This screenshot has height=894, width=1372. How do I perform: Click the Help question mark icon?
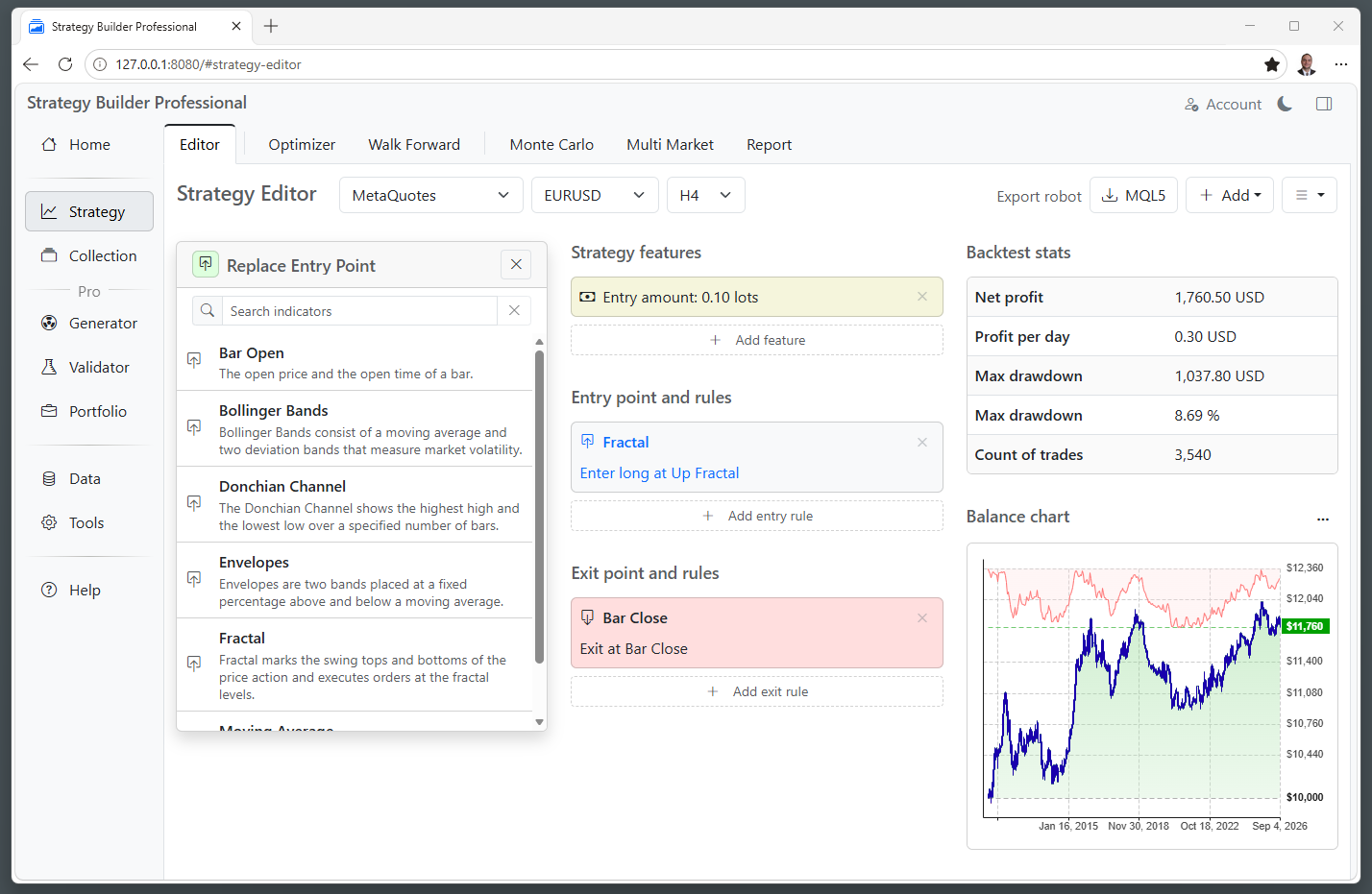(49, 590)
